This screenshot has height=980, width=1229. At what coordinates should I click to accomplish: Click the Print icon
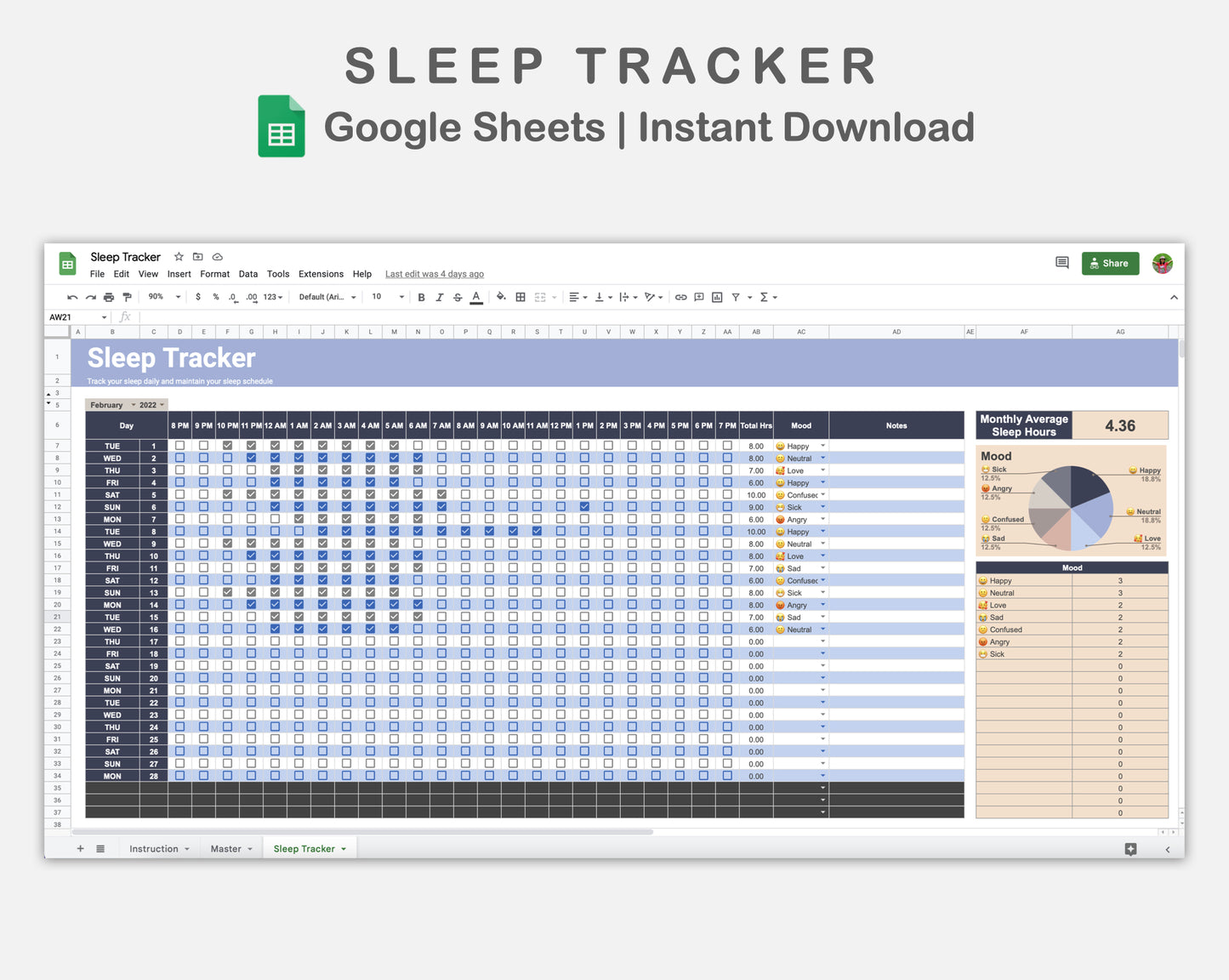coord(108,297)
